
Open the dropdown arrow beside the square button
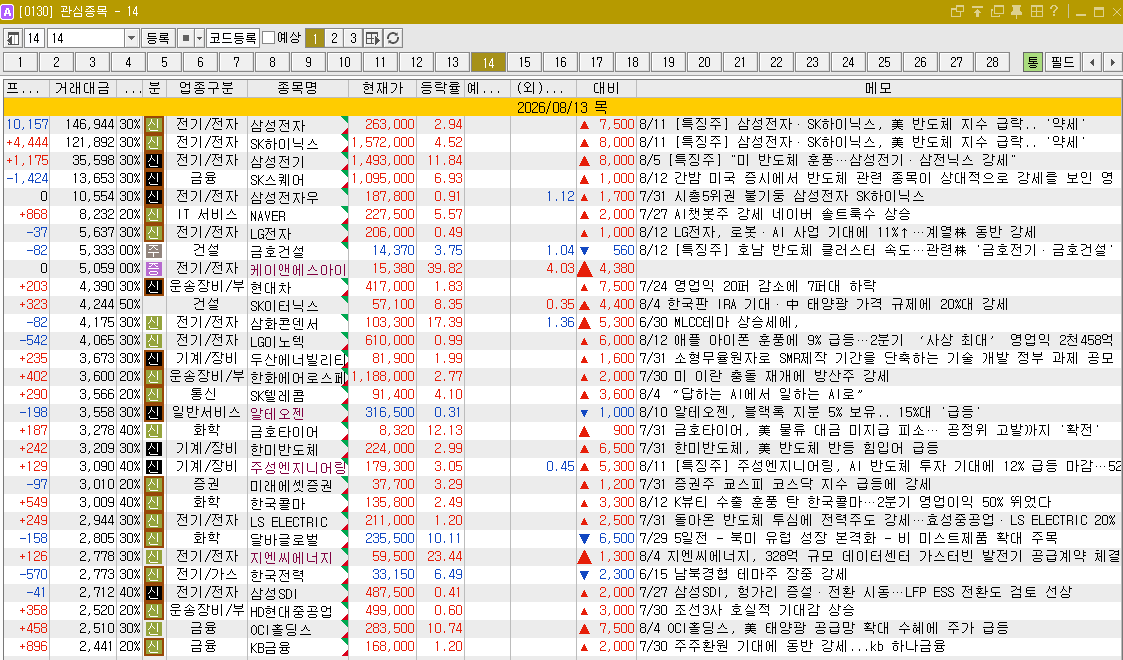[199, 38]
